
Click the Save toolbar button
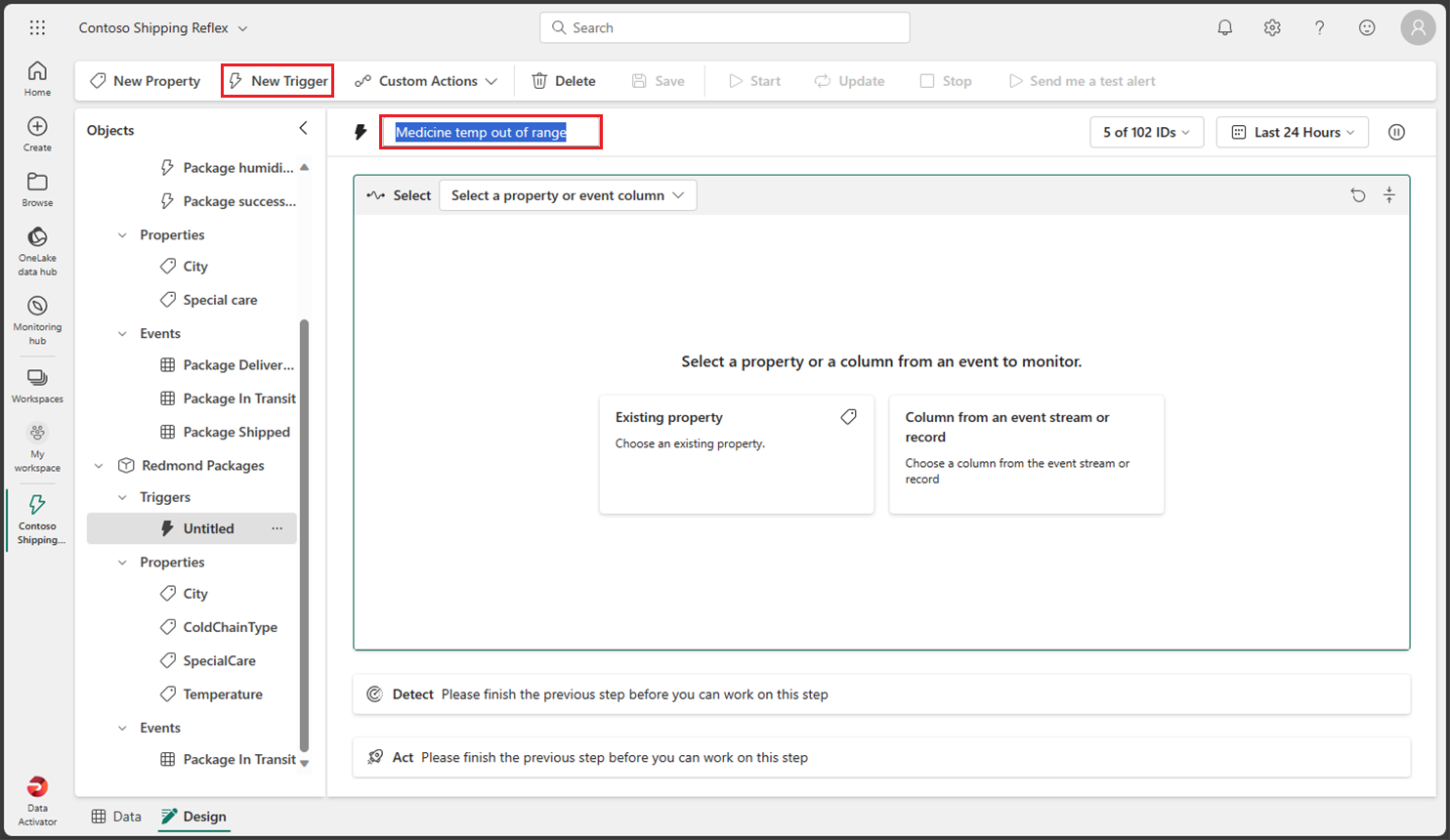pos(658,81)
